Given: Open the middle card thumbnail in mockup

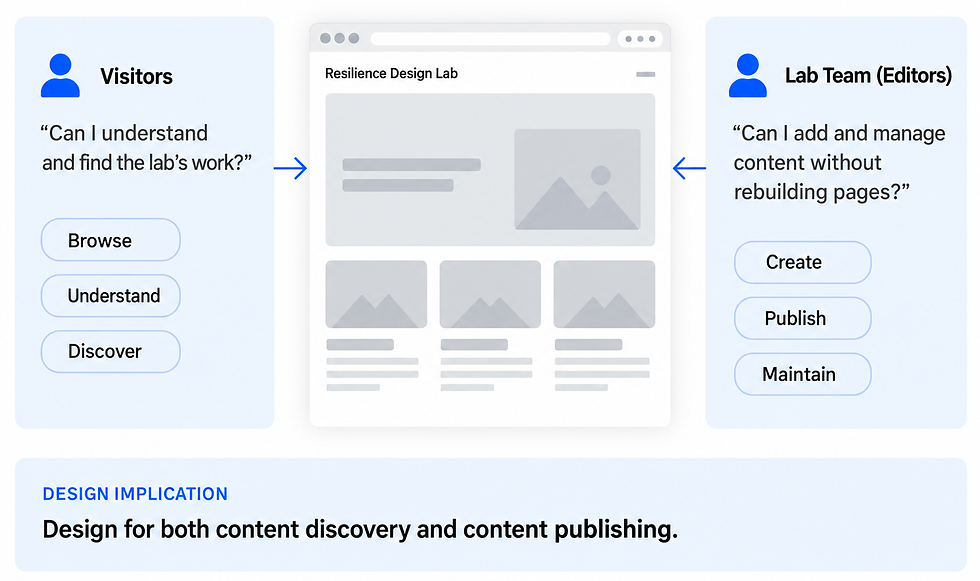Looking at the screenshot, I should coord(490,294).
